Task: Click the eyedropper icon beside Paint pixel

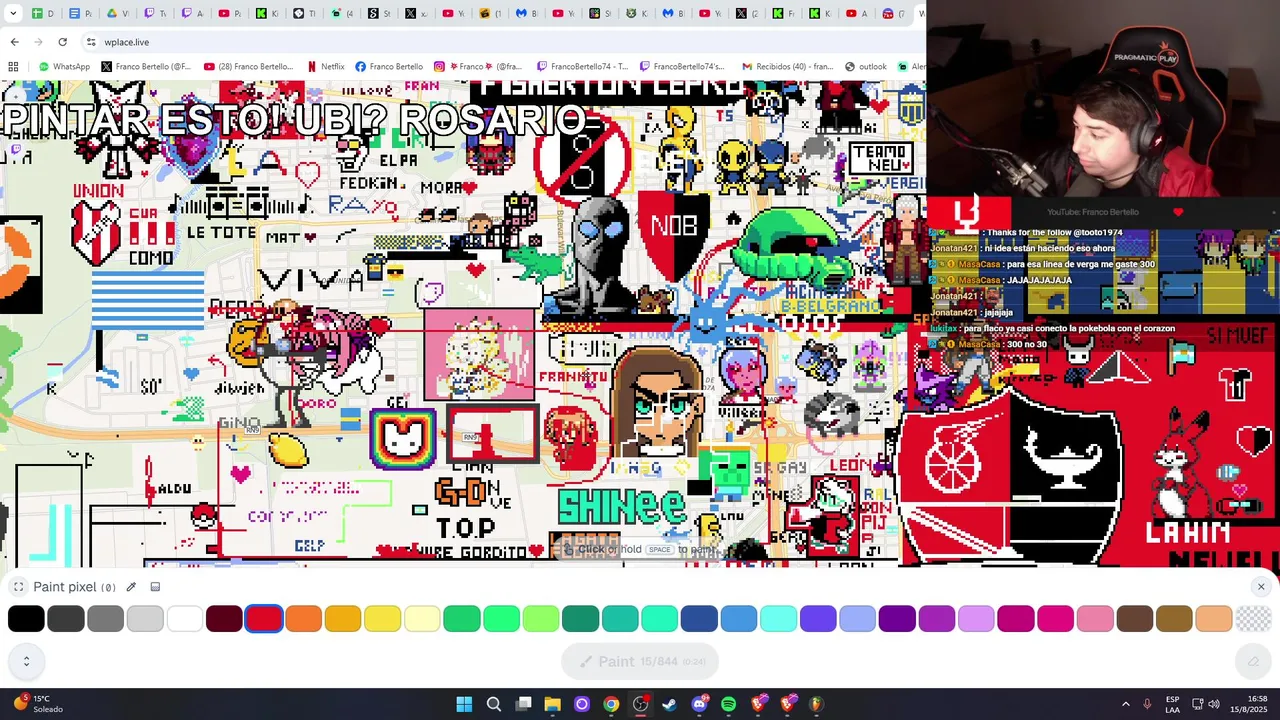Action: (x=131, y=587)
